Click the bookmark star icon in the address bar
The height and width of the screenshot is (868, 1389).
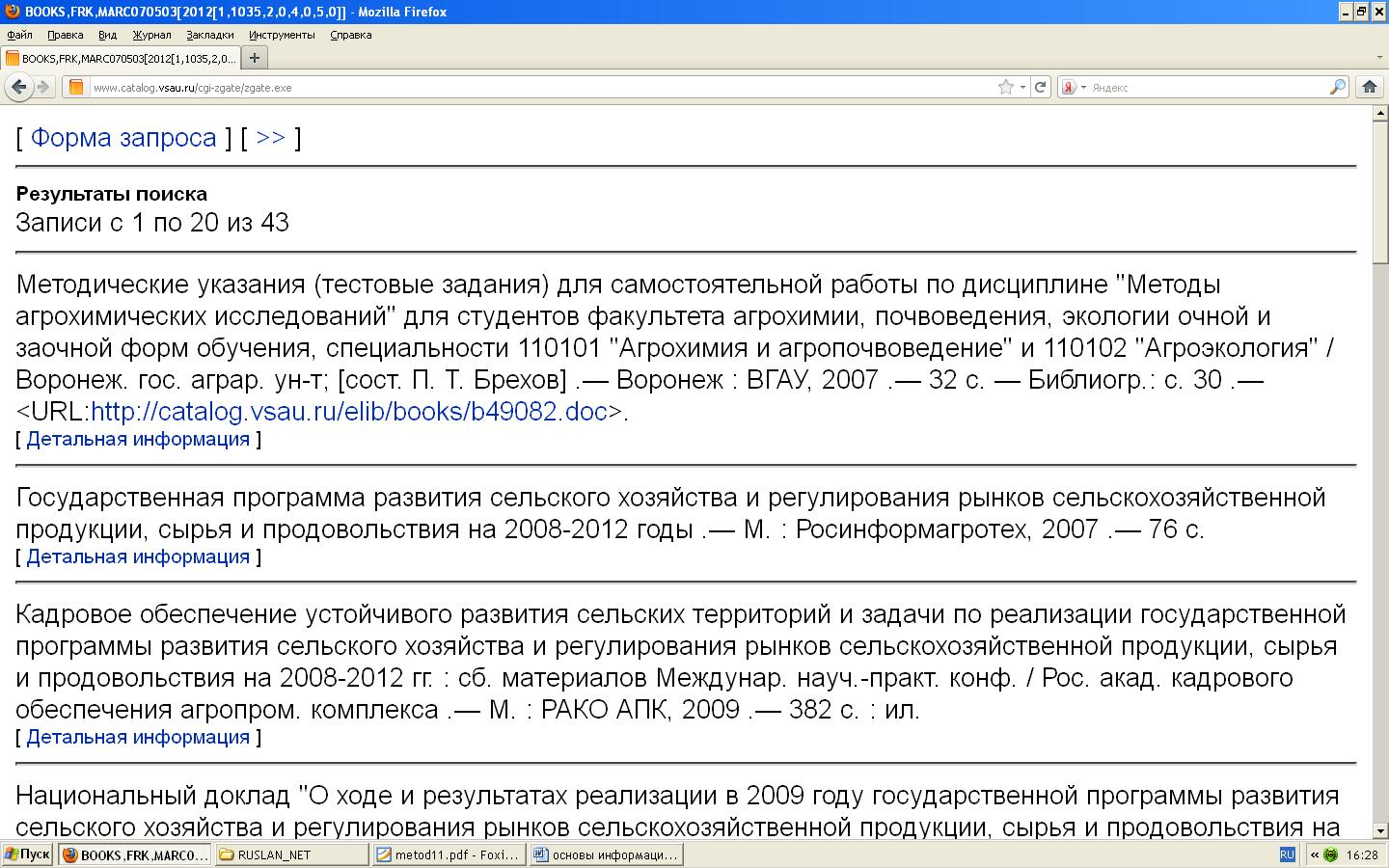(1006, 87)
